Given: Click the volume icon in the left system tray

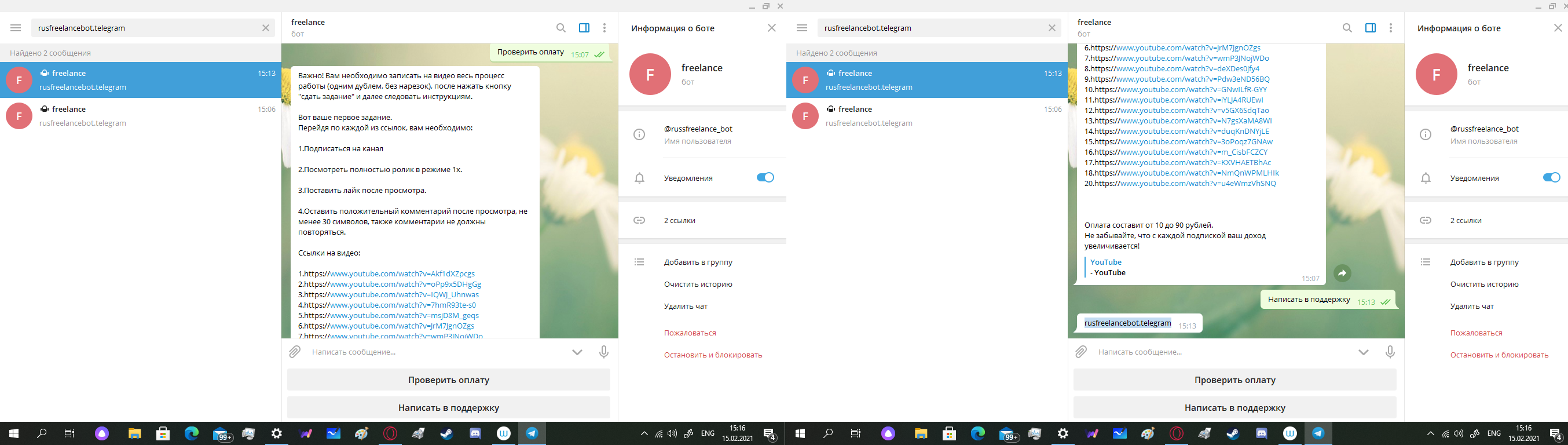Looking at the screenshot, I should [x=672, y=433].
